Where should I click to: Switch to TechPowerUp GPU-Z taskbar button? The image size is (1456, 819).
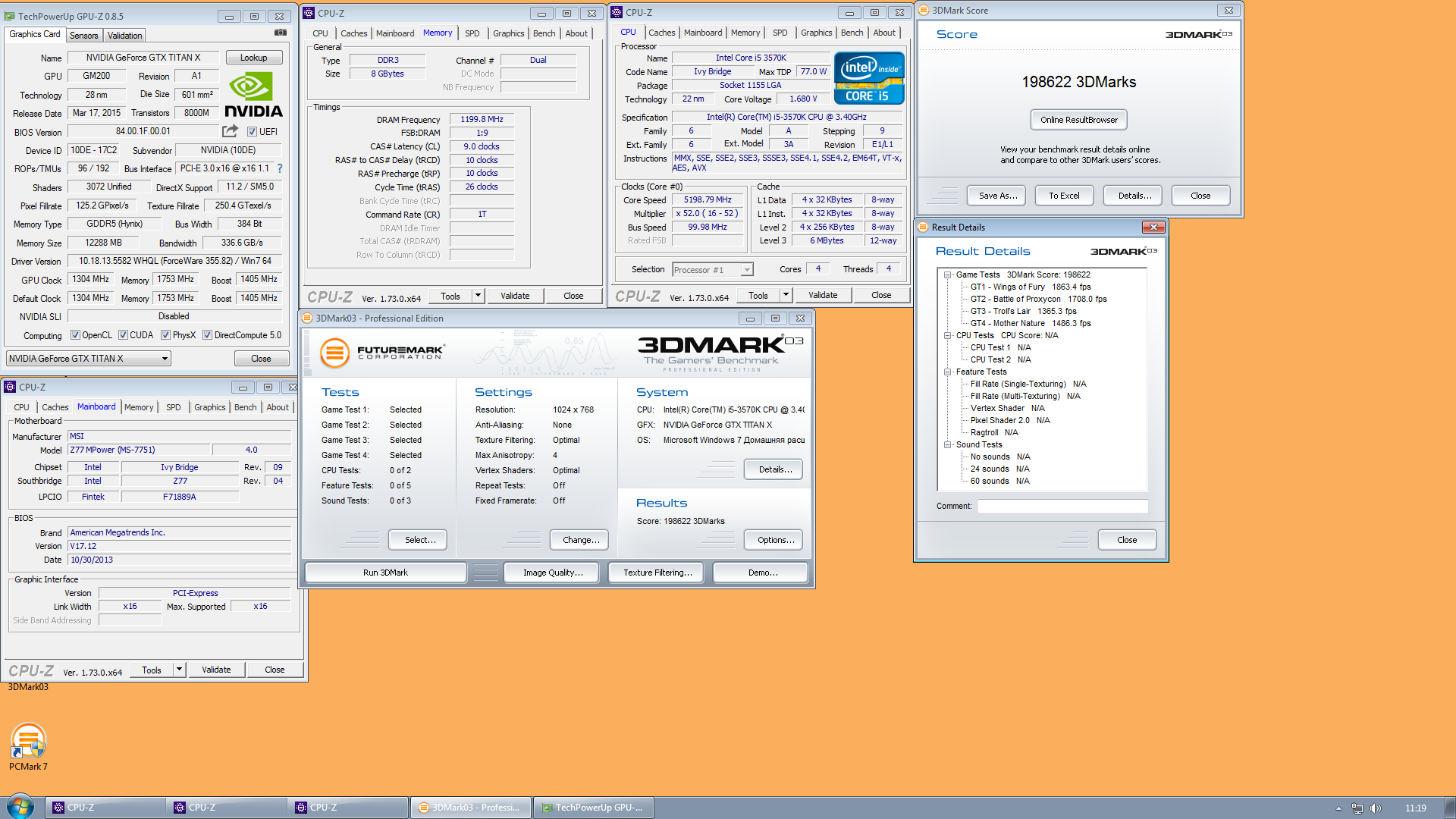tap(594, 808)
